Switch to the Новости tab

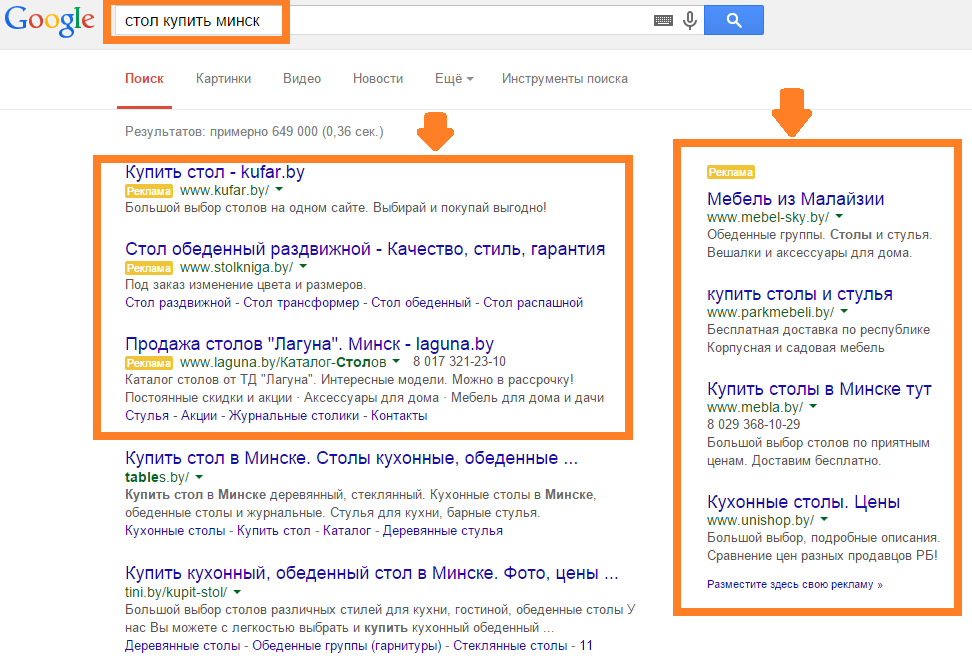(378, 79)
